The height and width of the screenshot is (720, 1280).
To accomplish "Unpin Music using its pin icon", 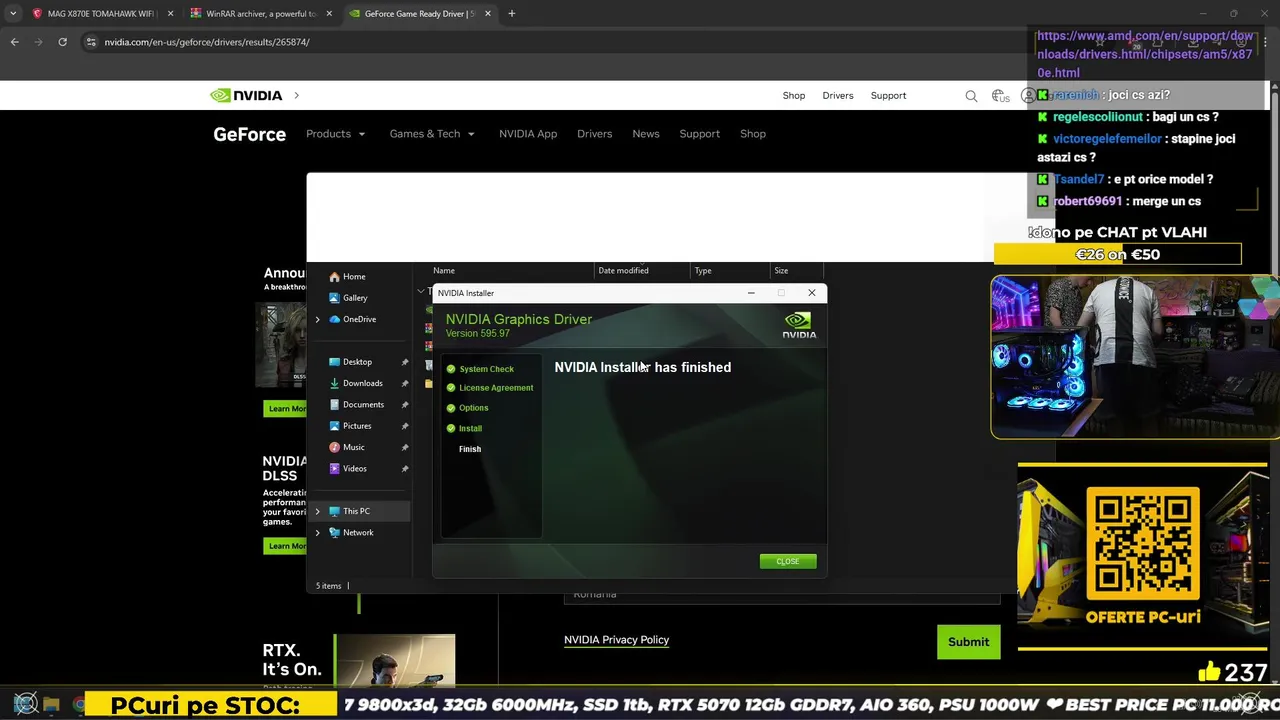I will pos(404,447).
